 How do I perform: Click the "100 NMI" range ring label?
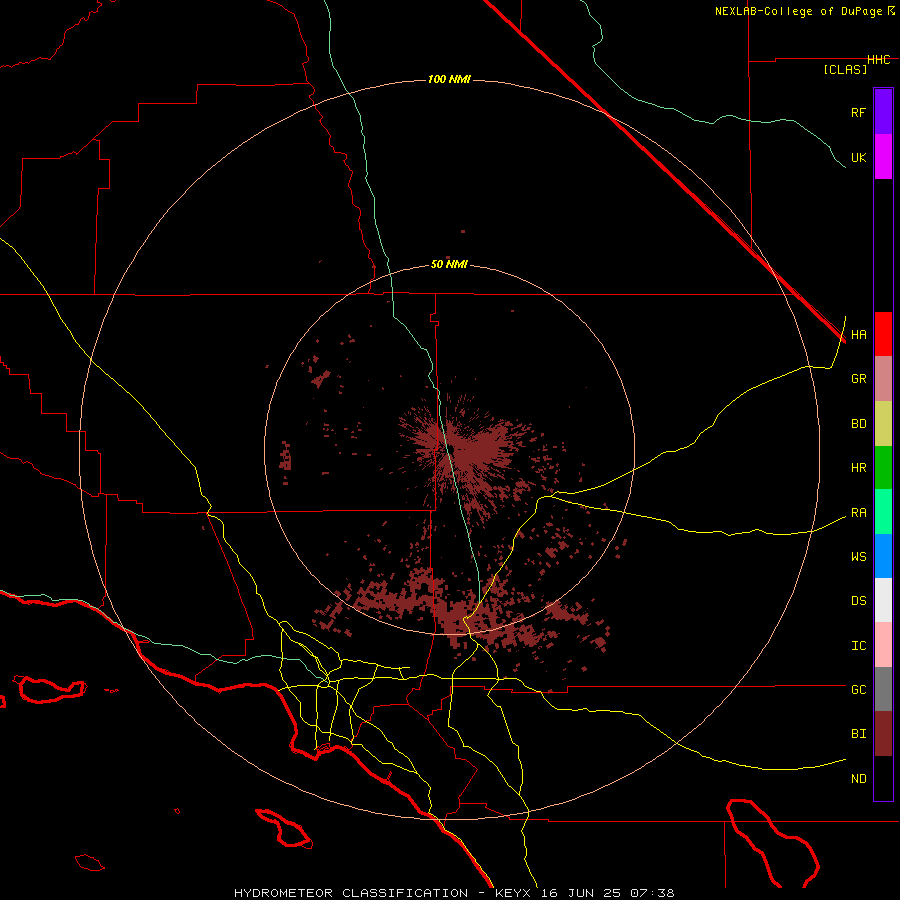[449, 79]
